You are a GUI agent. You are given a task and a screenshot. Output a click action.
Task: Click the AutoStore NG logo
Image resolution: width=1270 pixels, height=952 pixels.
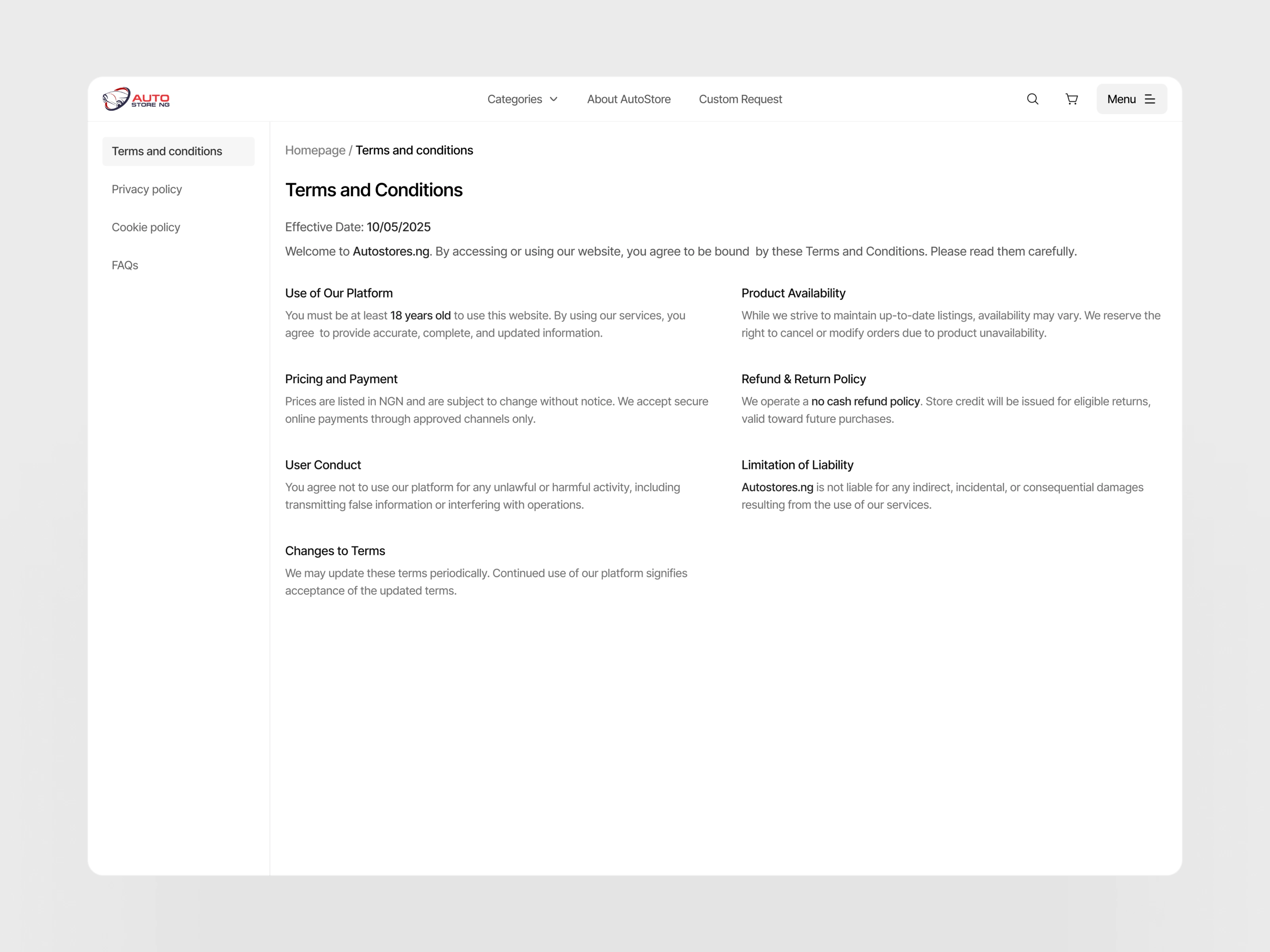tap(136, 99)
